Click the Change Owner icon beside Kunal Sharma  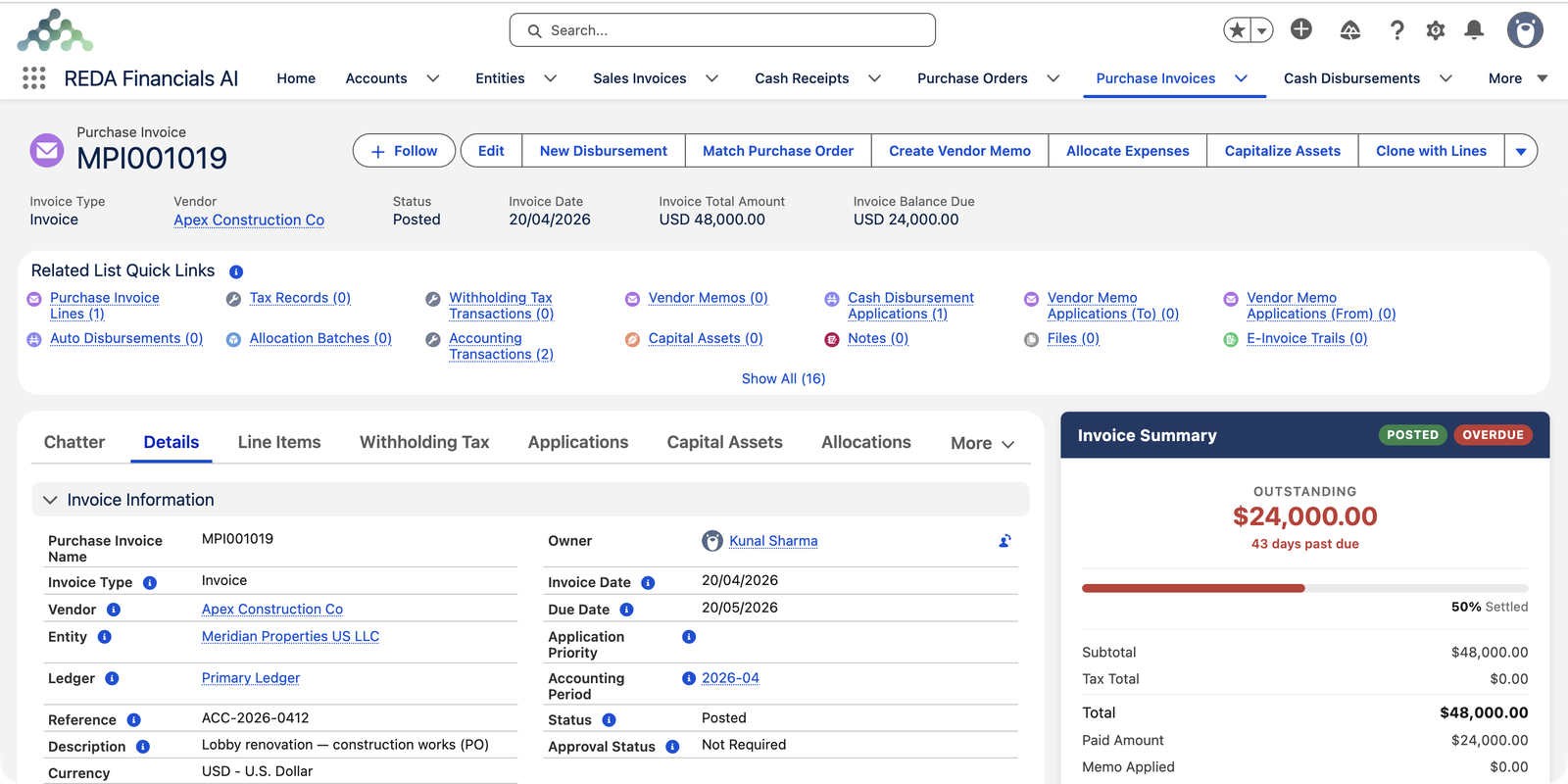tap(1004, 541)
